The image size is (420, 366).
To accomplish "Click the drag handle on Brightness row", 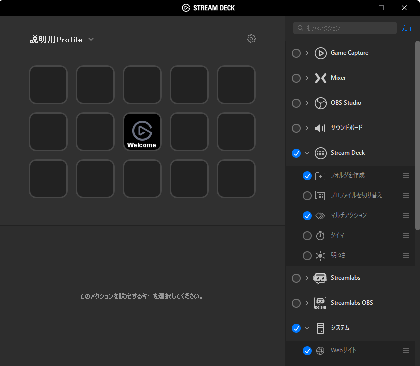I will pyautogui.click(x=406, y=256).
